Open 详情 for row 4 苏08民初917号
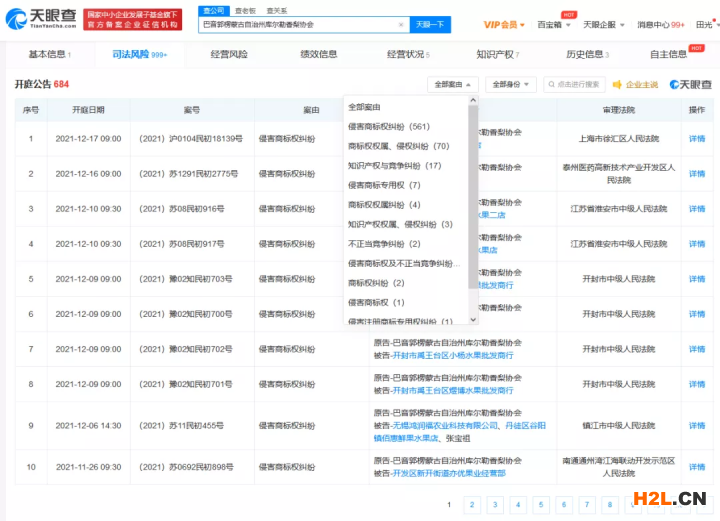 (697, 244)
